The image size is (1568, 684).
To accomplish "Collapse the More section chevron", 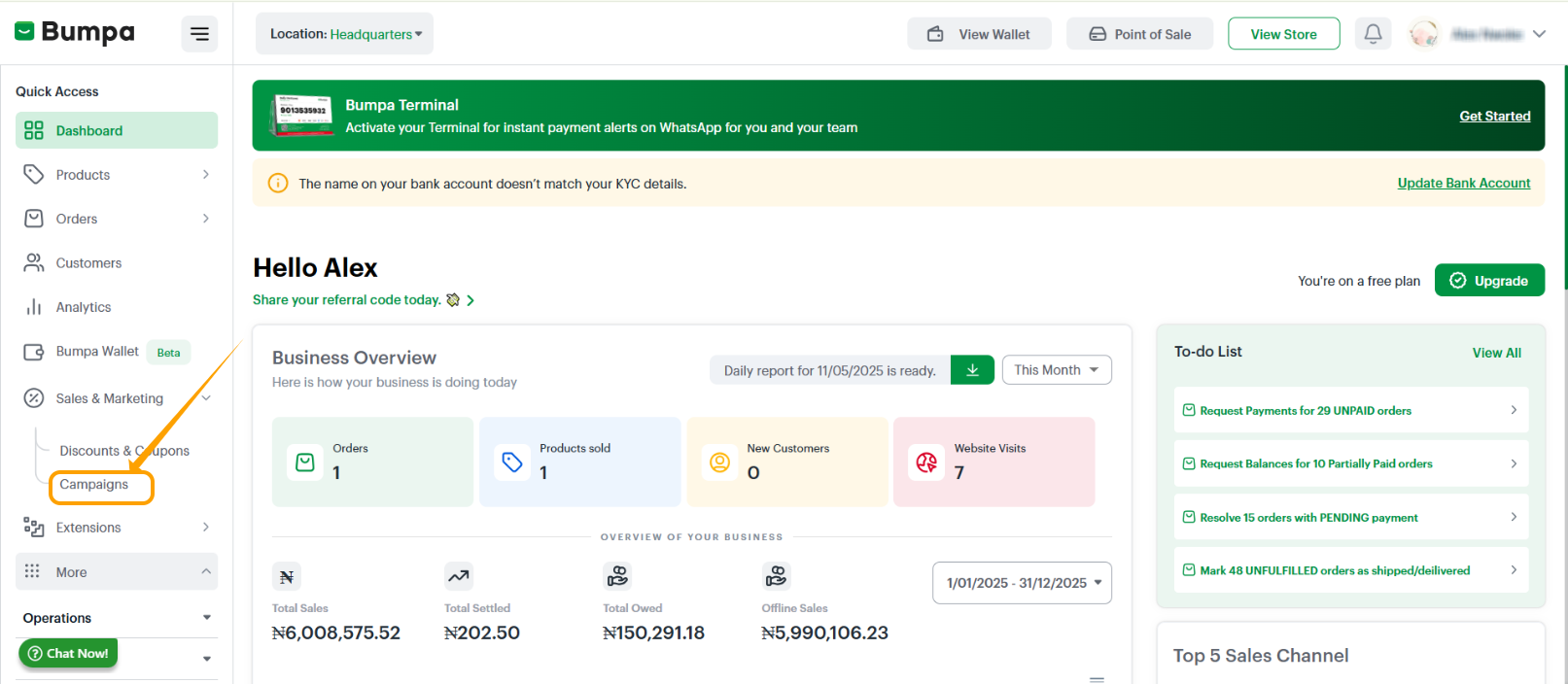I will pos(205,571).
